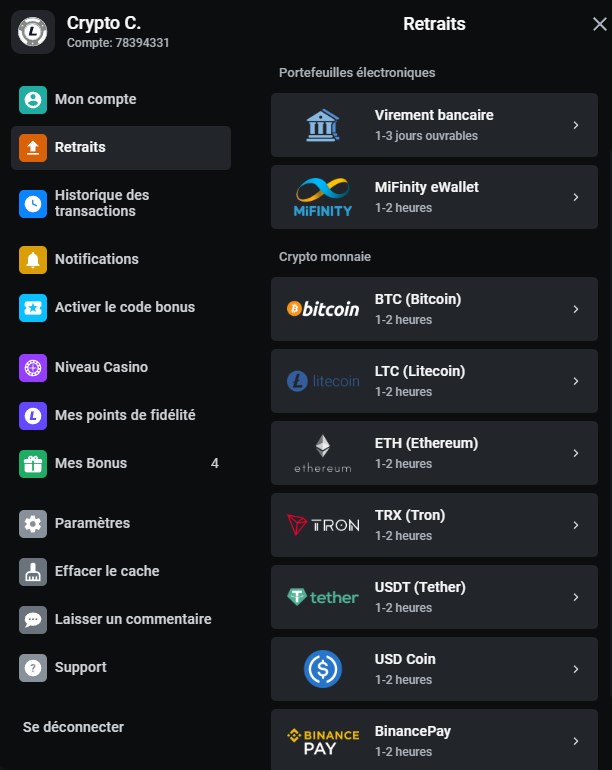Image resolution: width=612 pixels, height=770 pixels.
Task: Click the Effacer le cache broom icon
Action: tap(33, 572)
